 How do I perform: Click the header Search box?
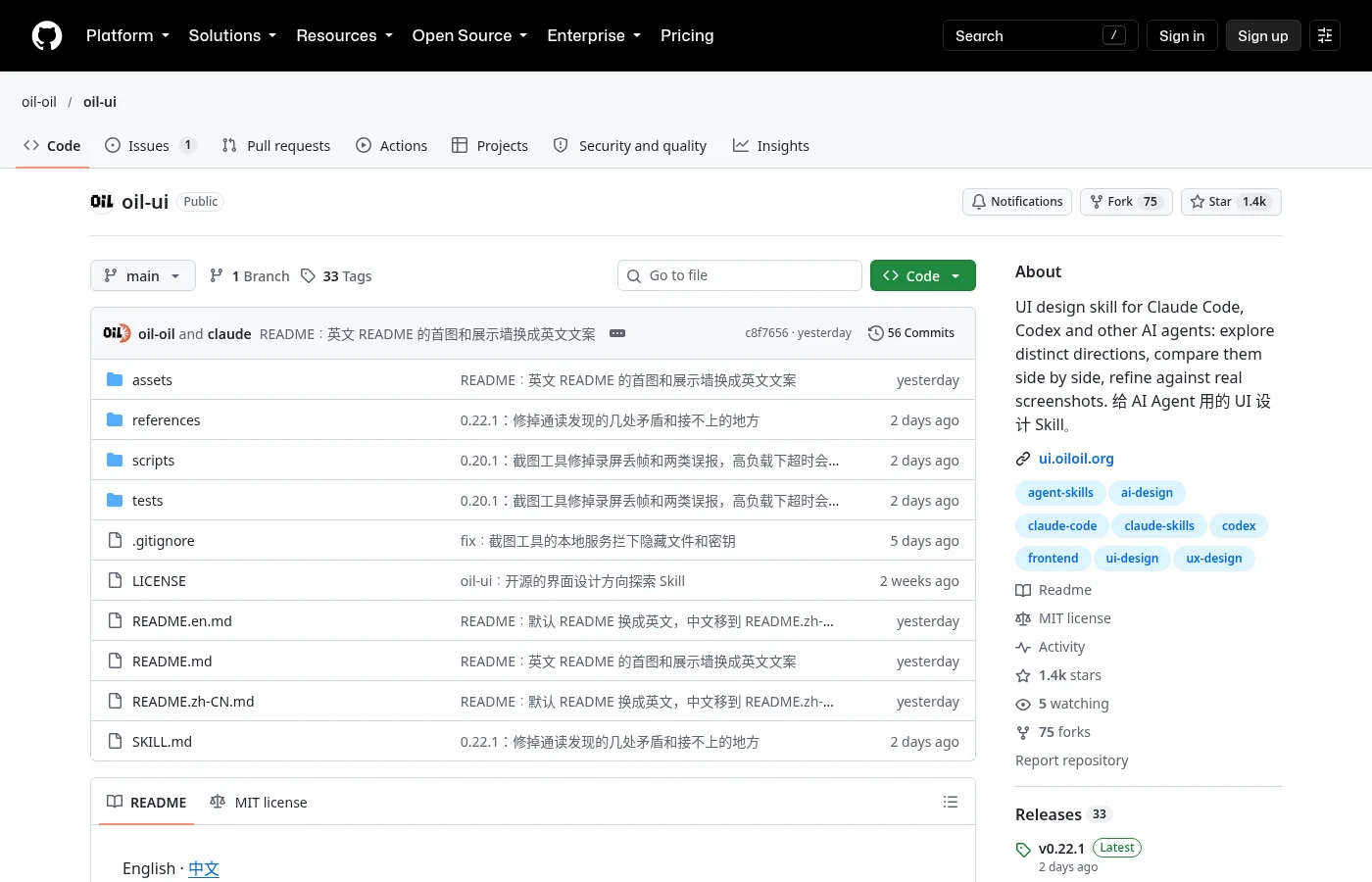(x=1041, y=35)
